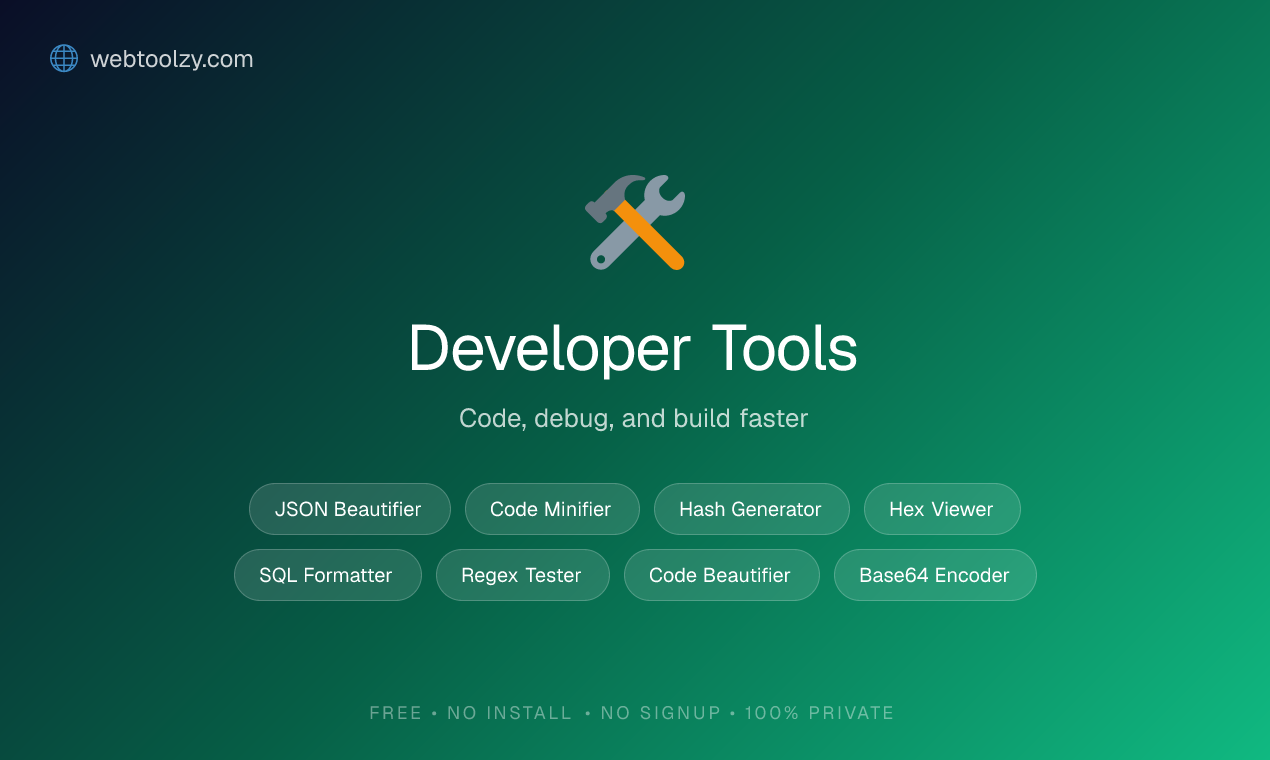
Task: Click the NO INSTALL footer text
Action: 510,713
